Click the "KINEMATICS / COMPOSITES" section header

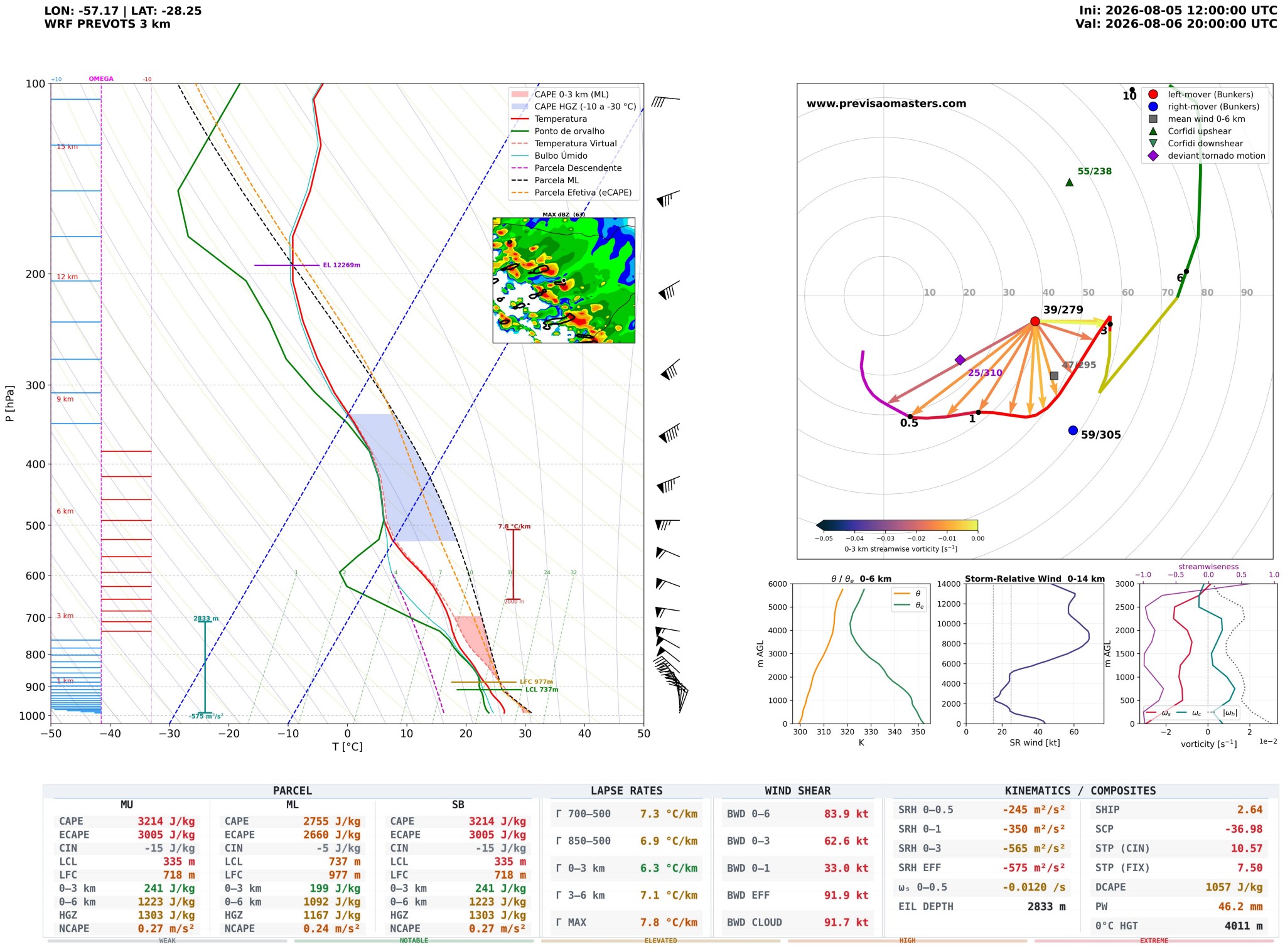[1080, 791]
